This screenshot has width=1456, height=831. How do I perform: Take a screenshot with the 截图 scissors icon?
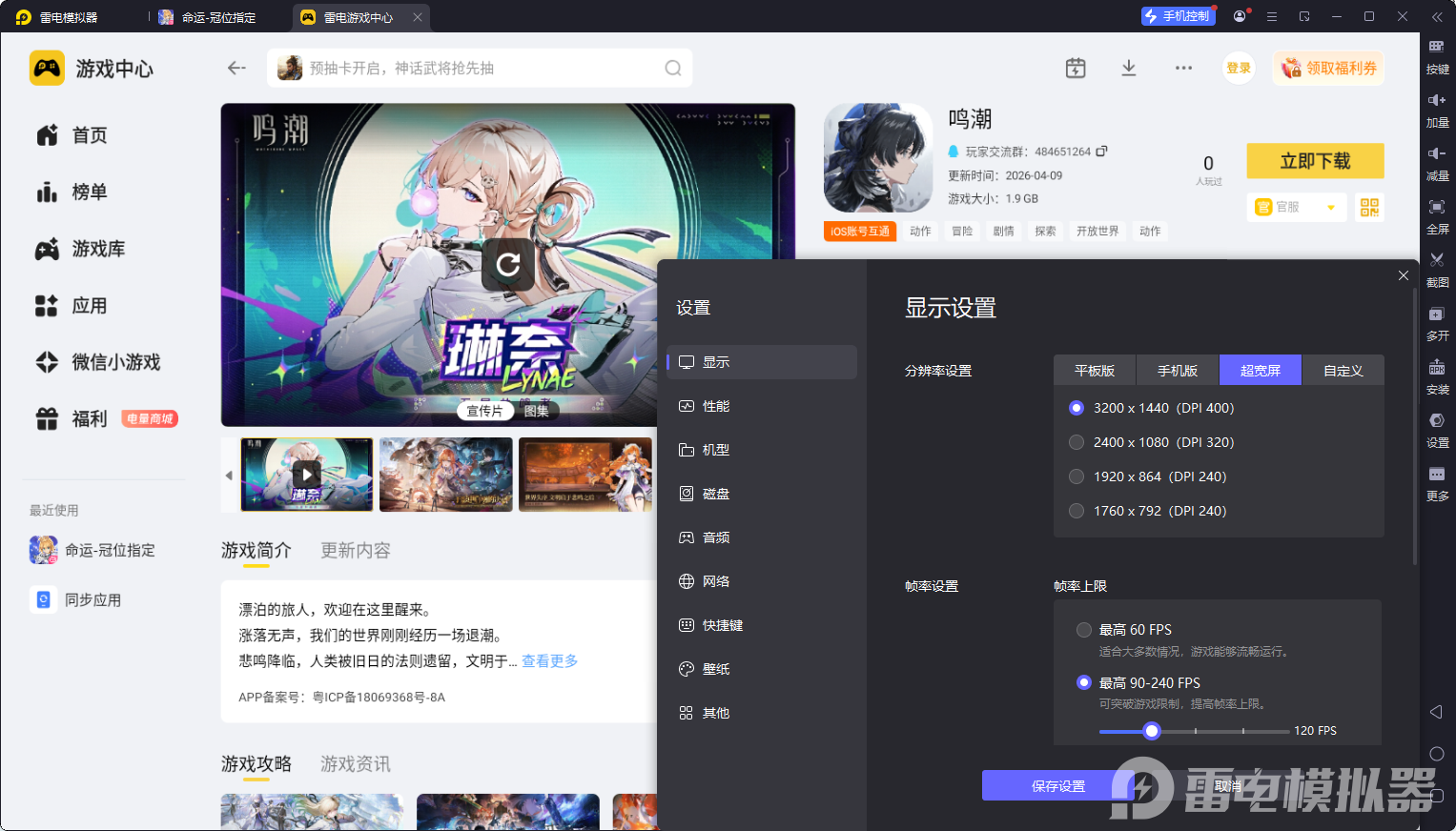pyautogui.click(x=1437, y=260)
